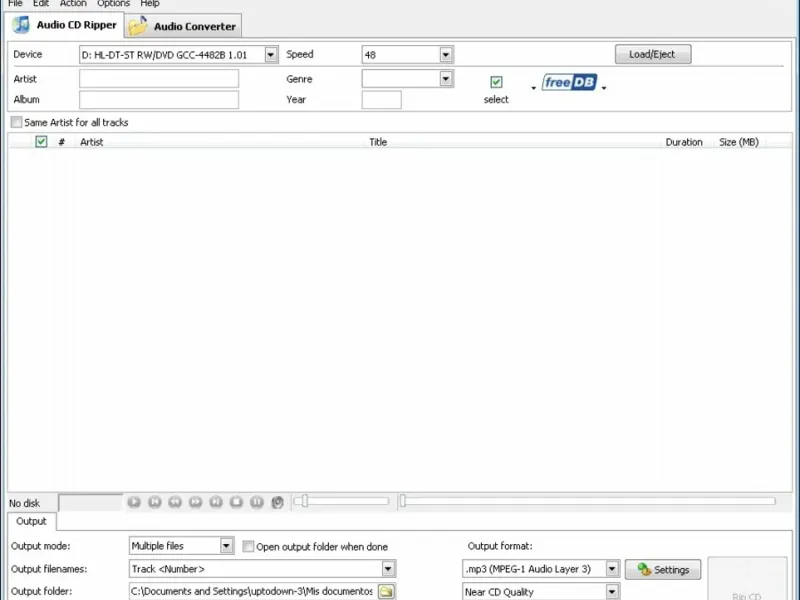Click the fast forward button
800x600 pixels.
click(x=195, y=502)
